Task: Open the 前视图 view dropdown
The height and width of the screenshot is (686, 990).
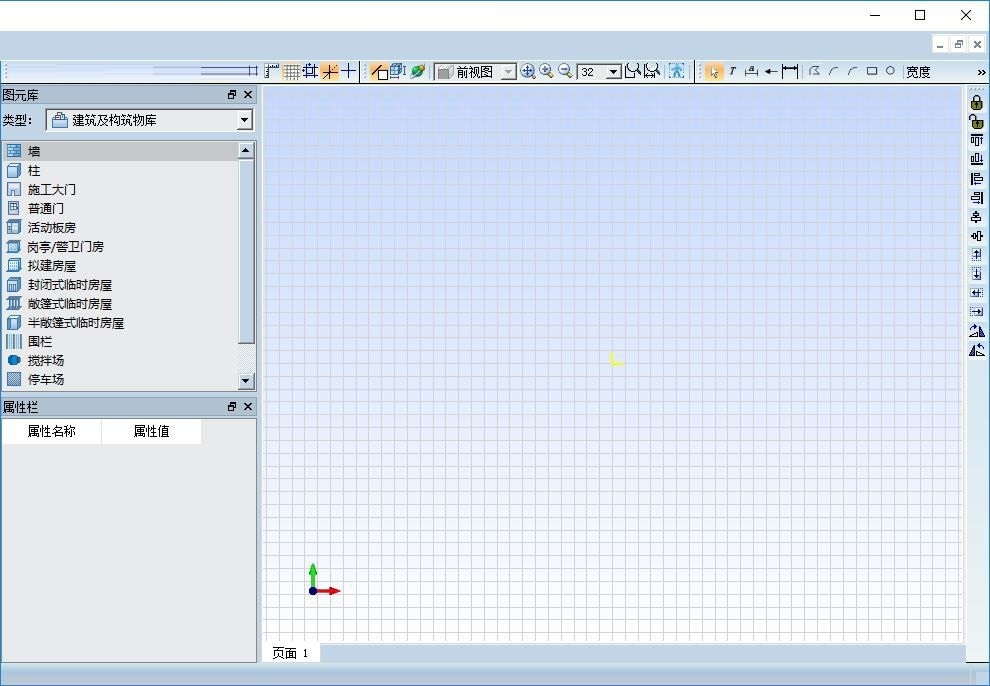Action: [x=476, y=72]
